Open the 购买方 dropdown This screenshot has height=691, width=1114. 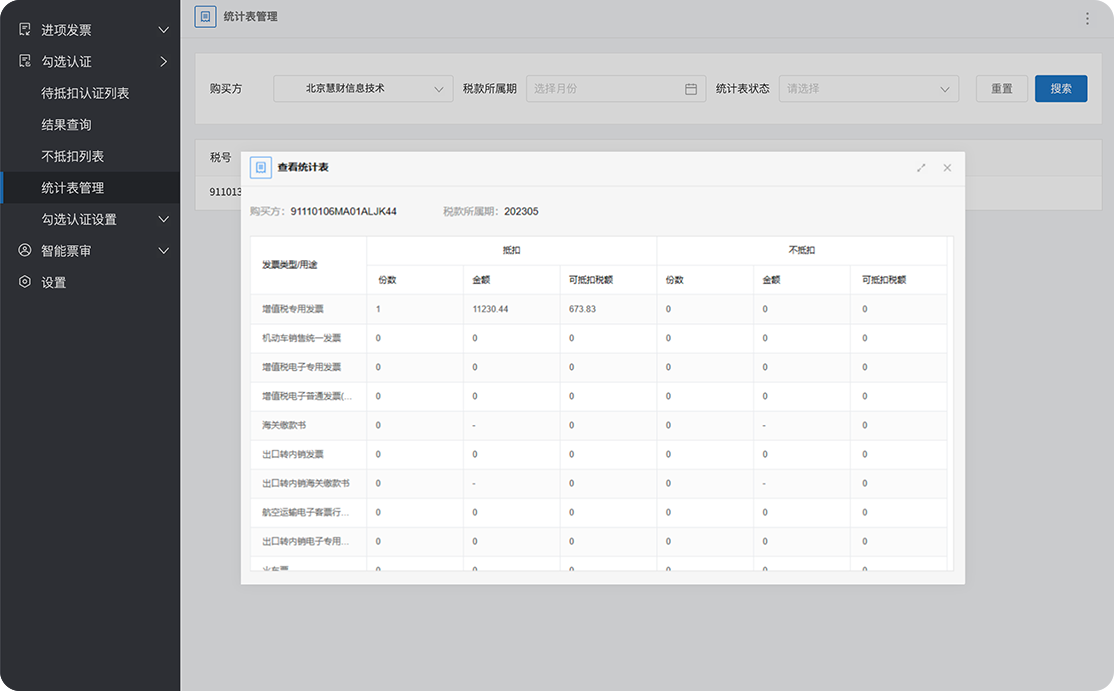pyautogui.click(x=363, y=89)
